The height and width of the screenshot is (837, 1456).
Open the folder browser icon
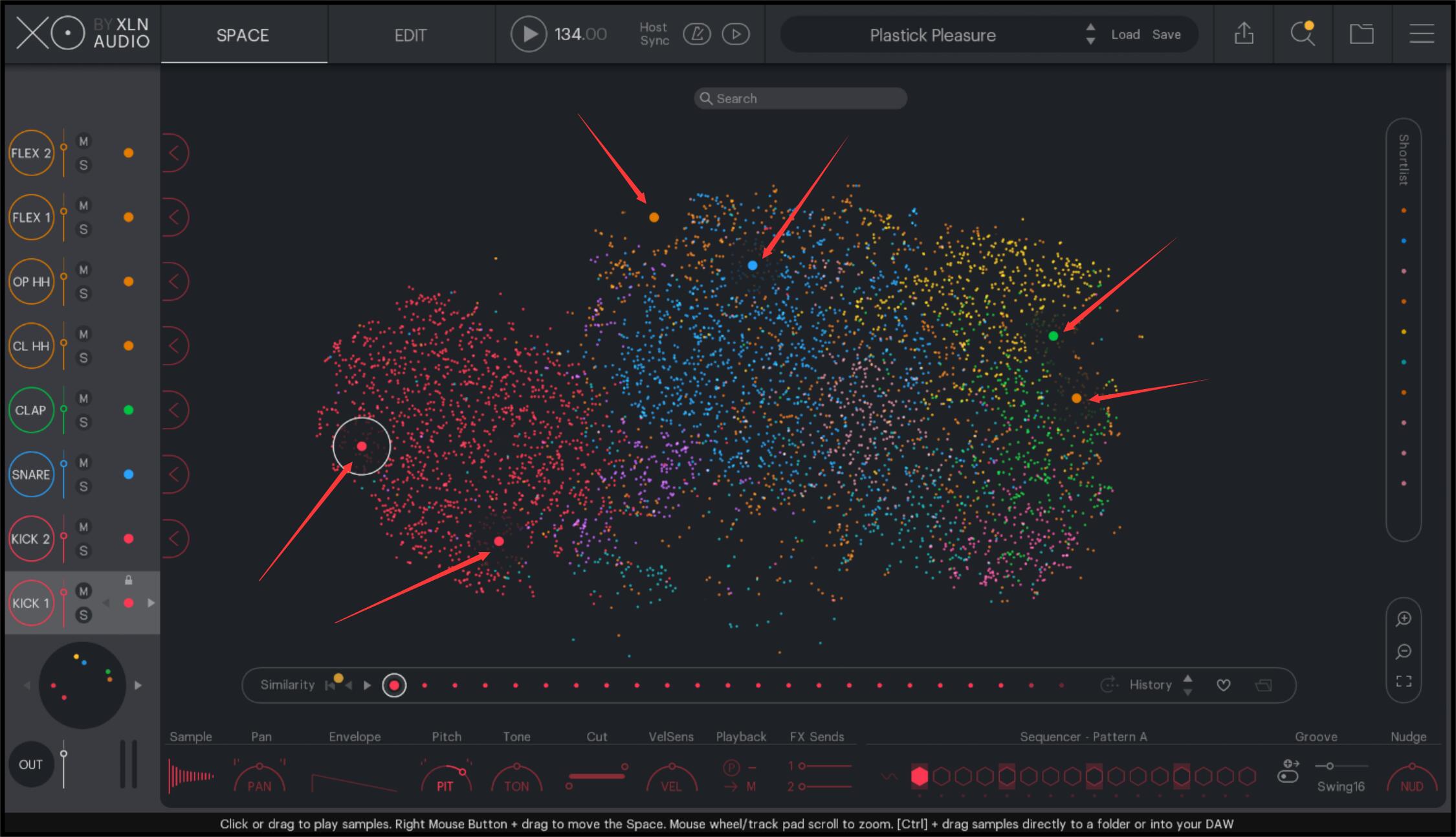(x=1362, y=34)
